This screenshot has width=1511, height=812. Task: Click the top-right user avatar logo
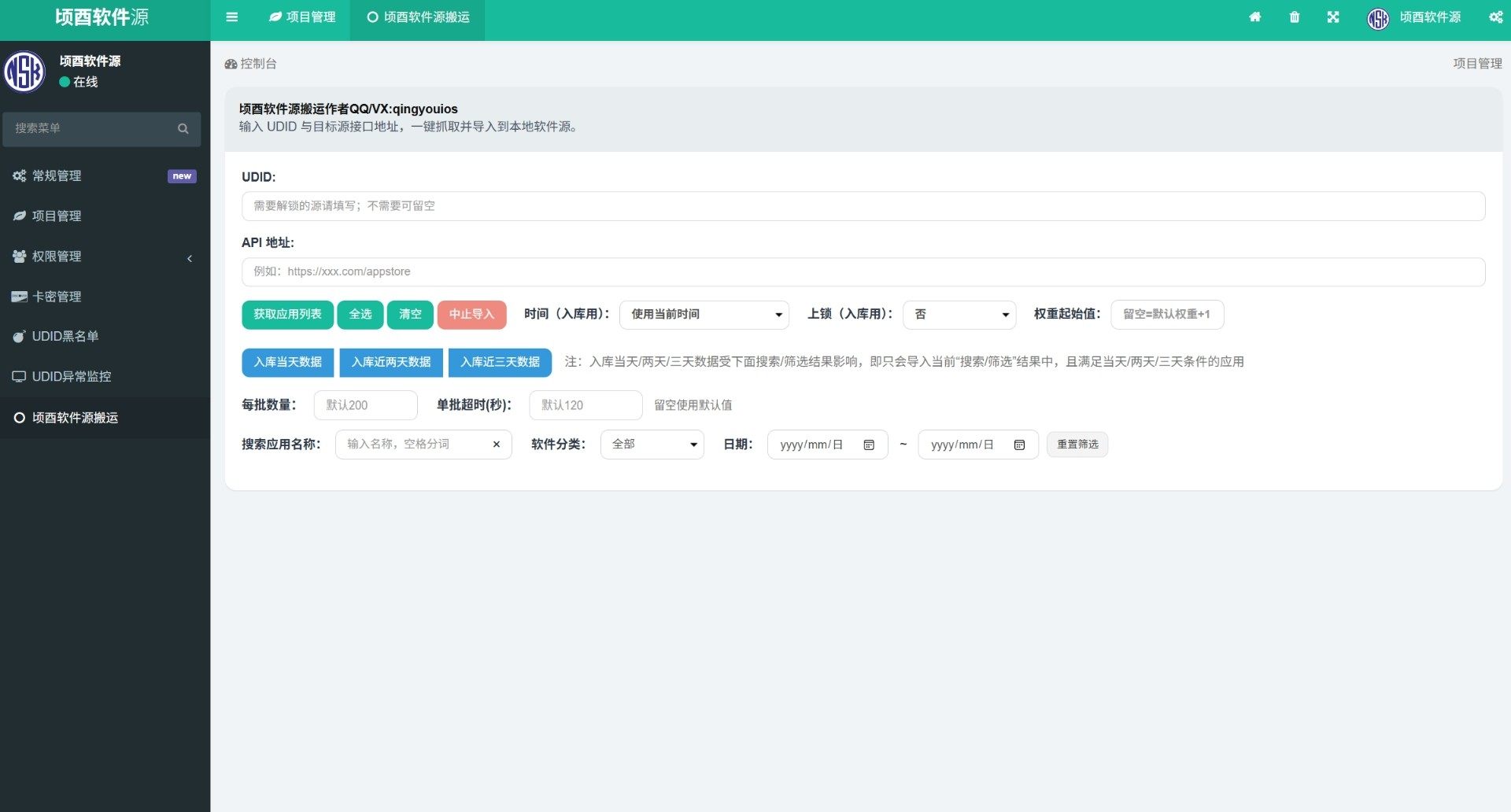point(1378,18)
